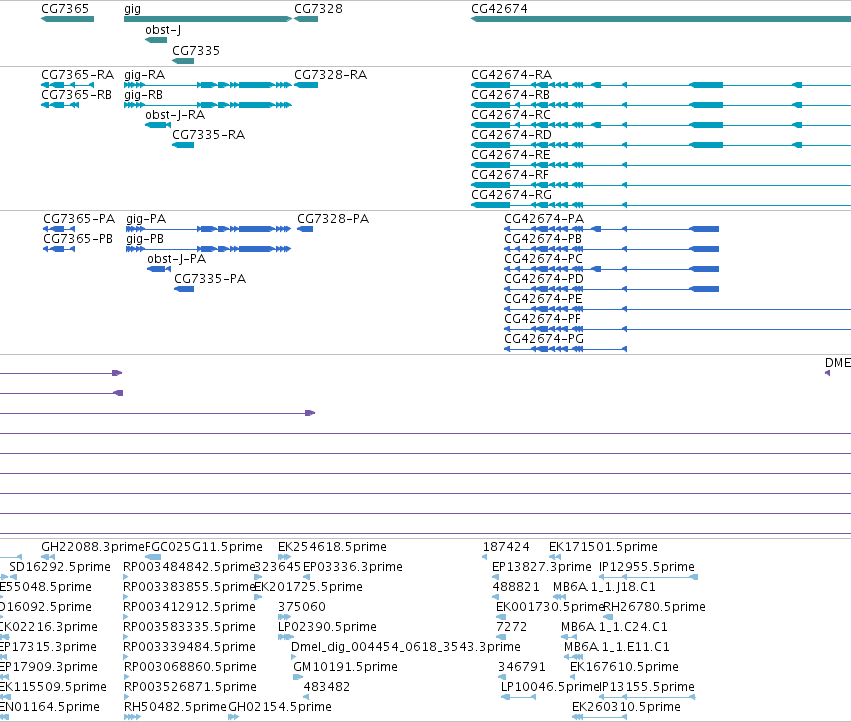Select transcript CG42674-RC
This screenshot has width=851, height=722.
(x=661, y=125)
